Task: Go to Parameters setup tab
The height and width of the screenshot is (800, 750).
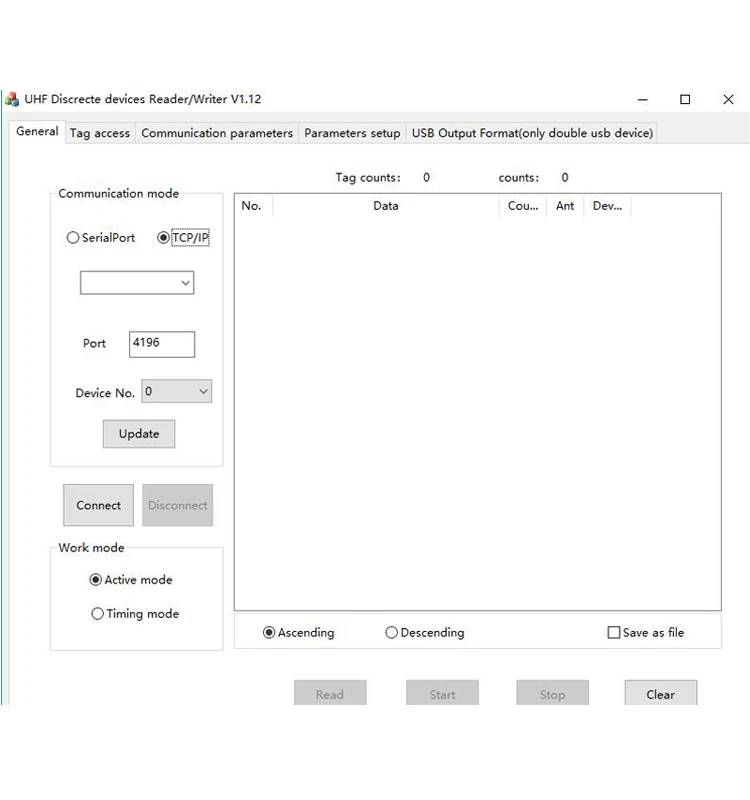Action: pyautogui.click(x=352, y=133)
